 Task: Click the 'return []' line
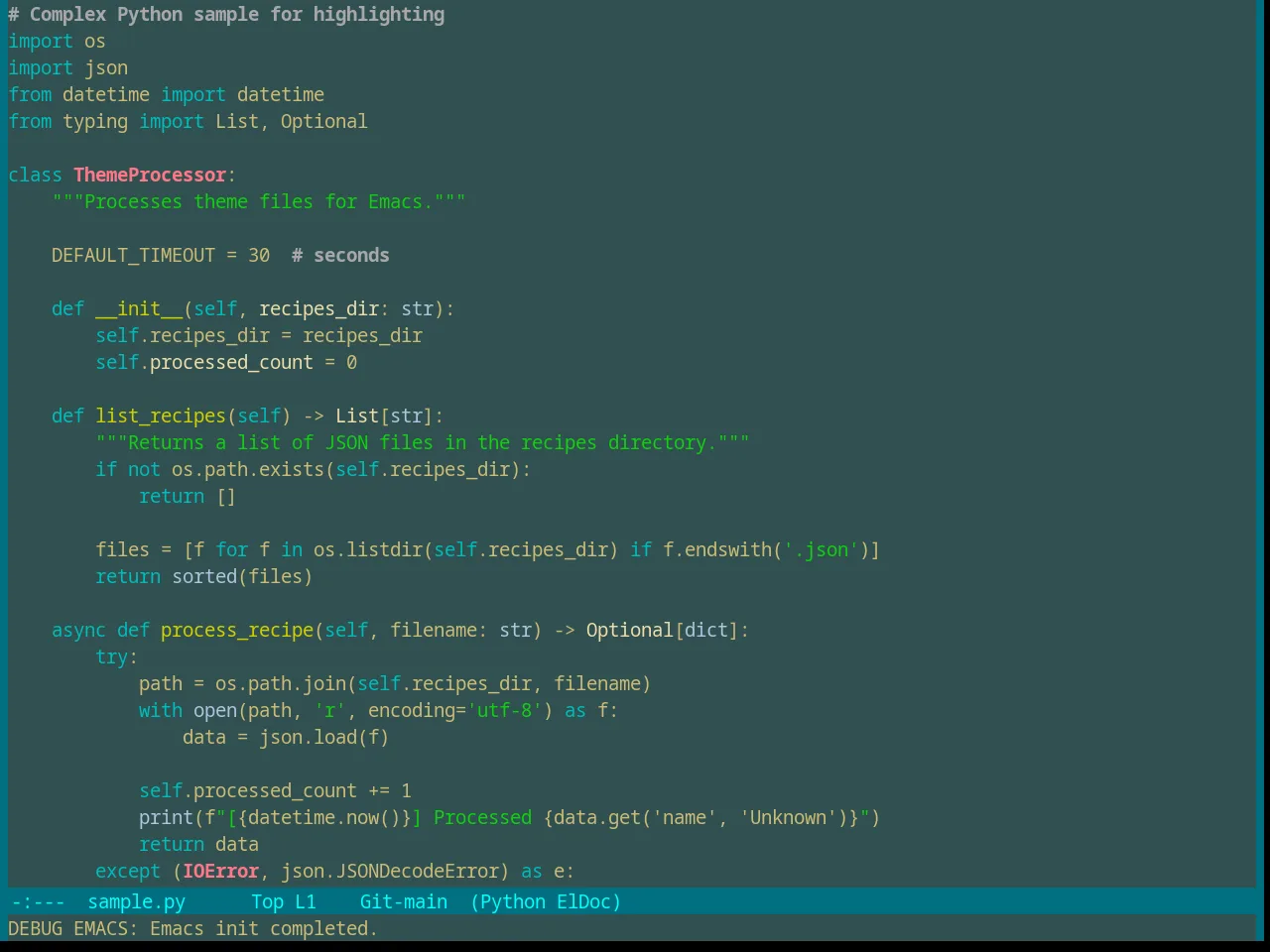coord(188,496)
